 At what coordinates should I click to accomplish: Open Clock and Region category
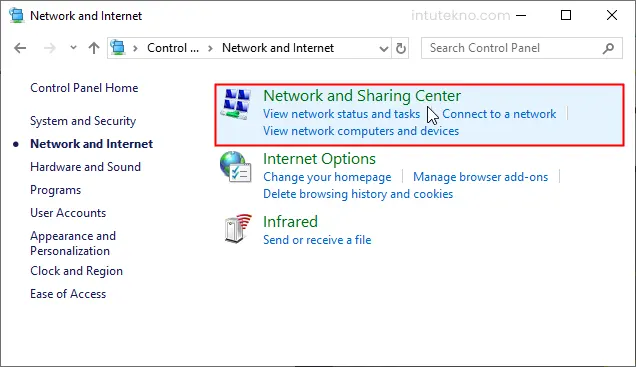pos(76,271)
